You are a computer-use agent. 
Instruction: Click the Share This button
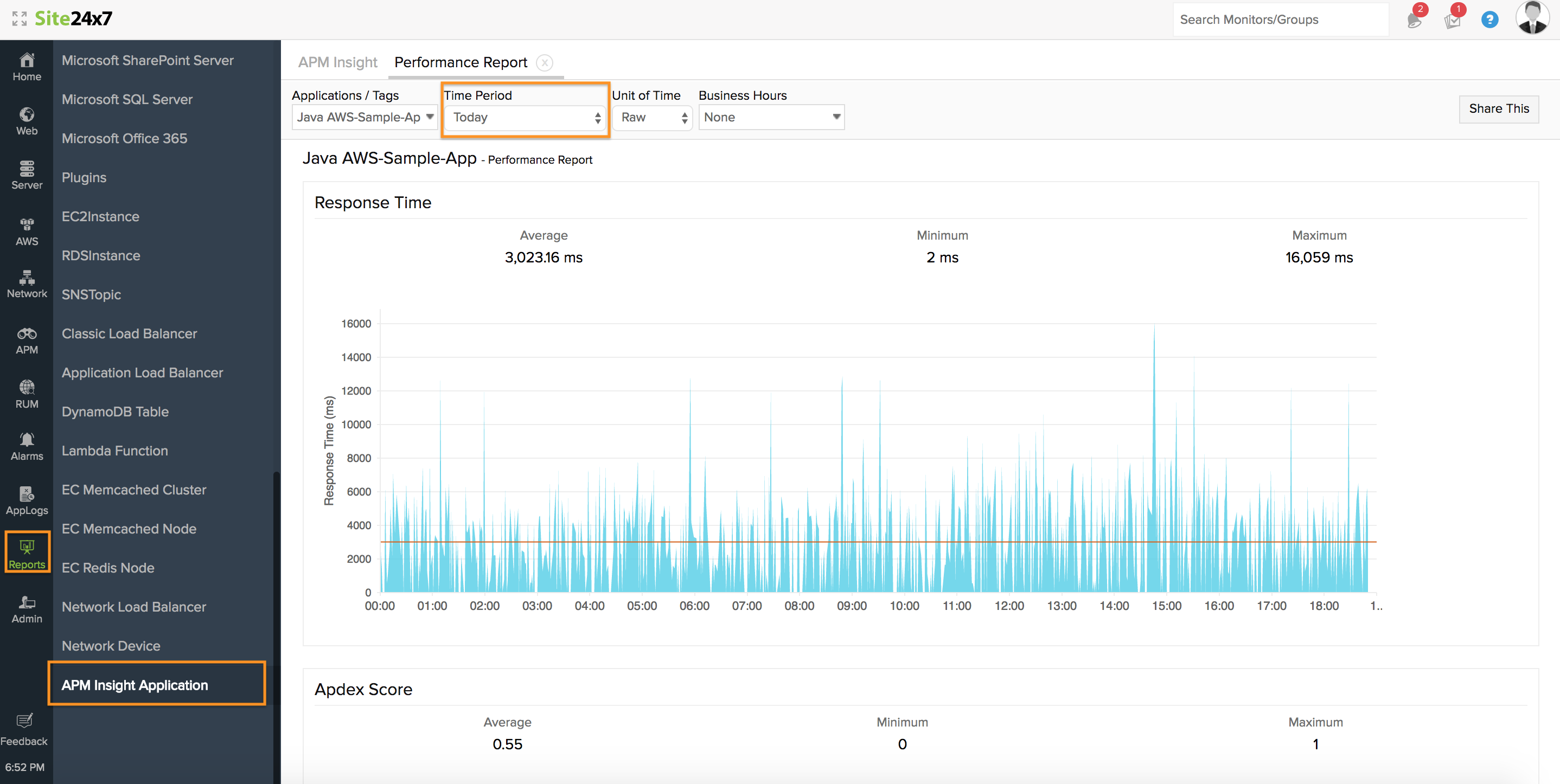(1498, 109)
